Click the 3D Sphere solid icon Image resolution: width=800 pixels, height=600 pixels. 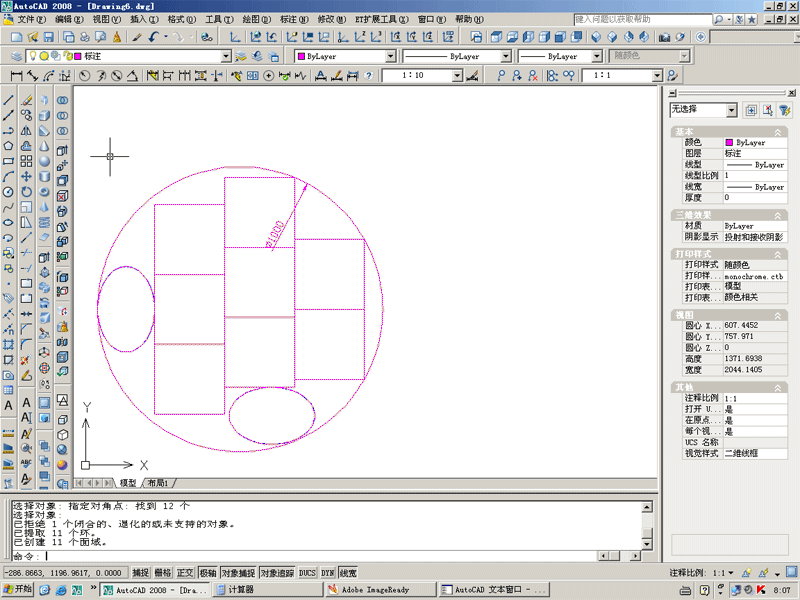point(44,161)
